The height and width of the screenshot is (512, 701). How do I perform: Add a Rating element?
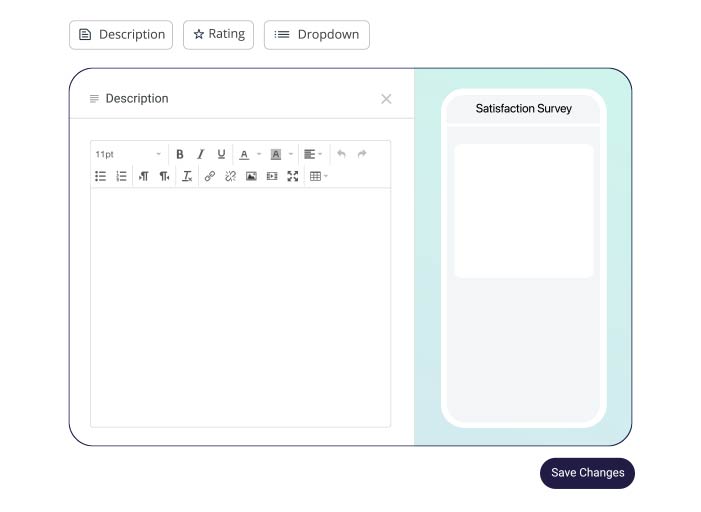click(218, 35)
